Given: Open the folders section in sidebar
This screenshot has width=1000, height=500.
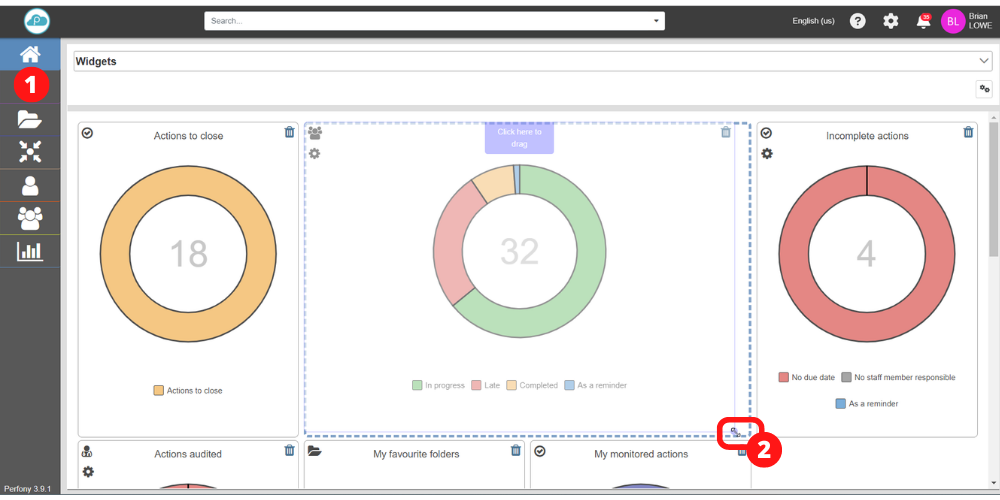Looking at the screenshot, I should 30,120.
